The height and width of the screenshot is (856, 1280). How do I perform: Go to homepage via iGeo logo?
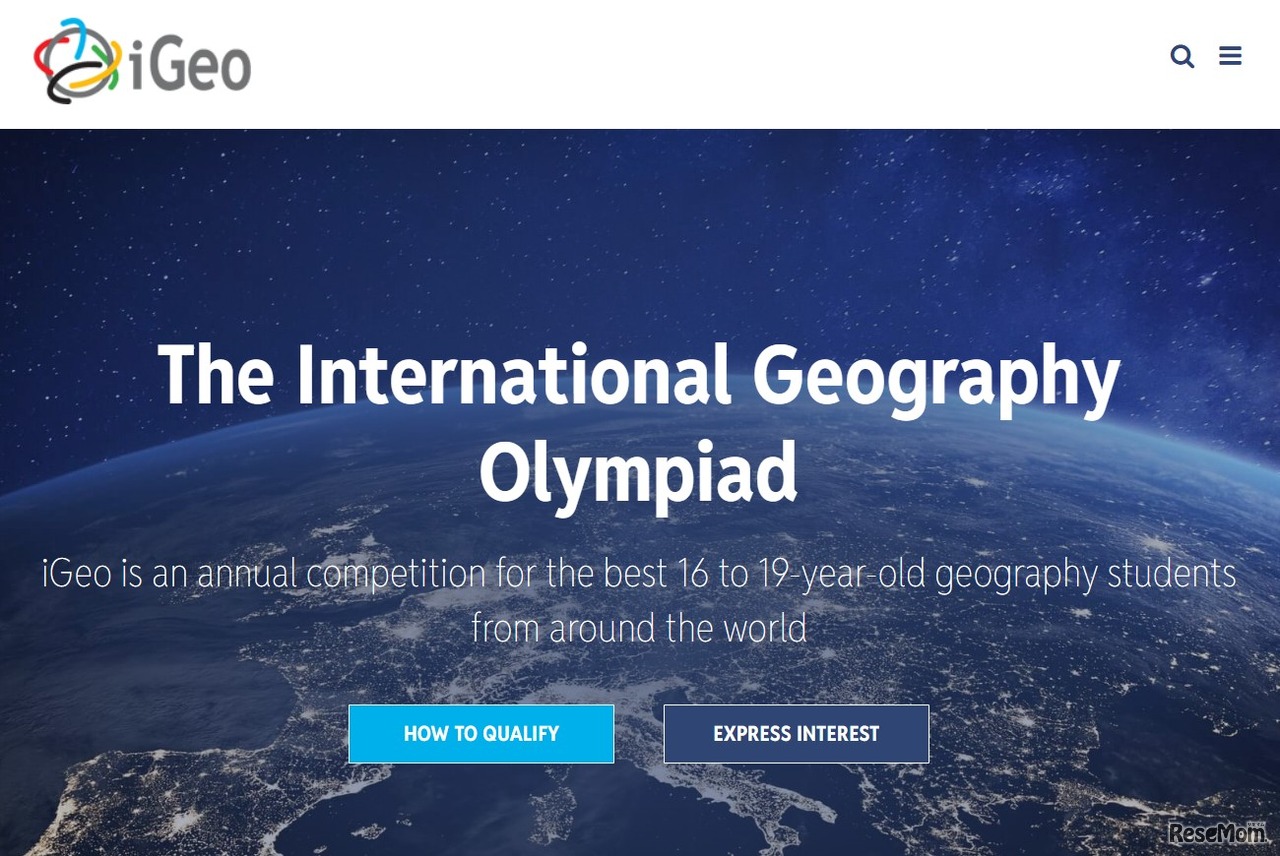click(142, 61)
